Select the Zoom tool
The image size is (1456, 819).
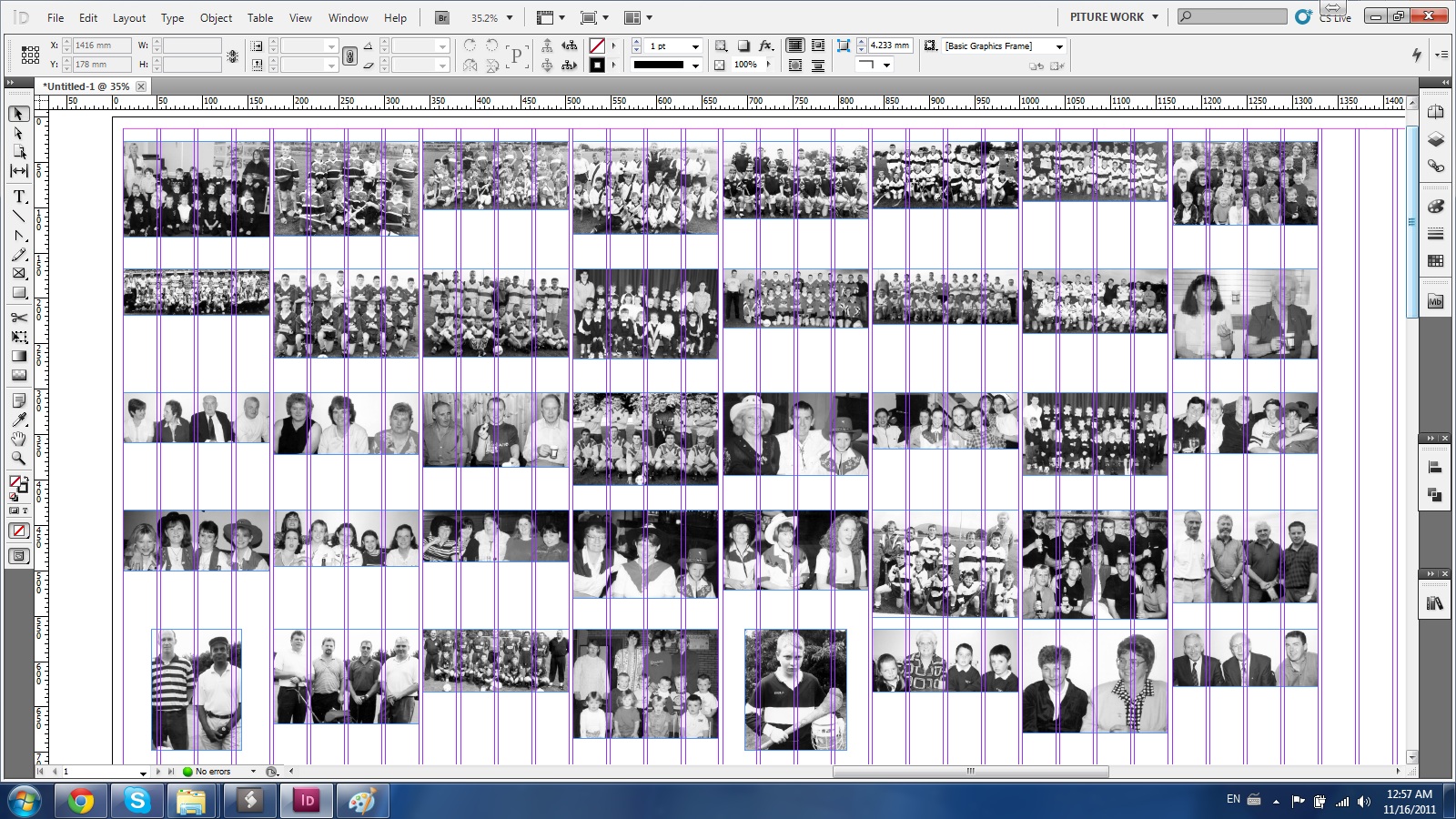click(19, 458)
